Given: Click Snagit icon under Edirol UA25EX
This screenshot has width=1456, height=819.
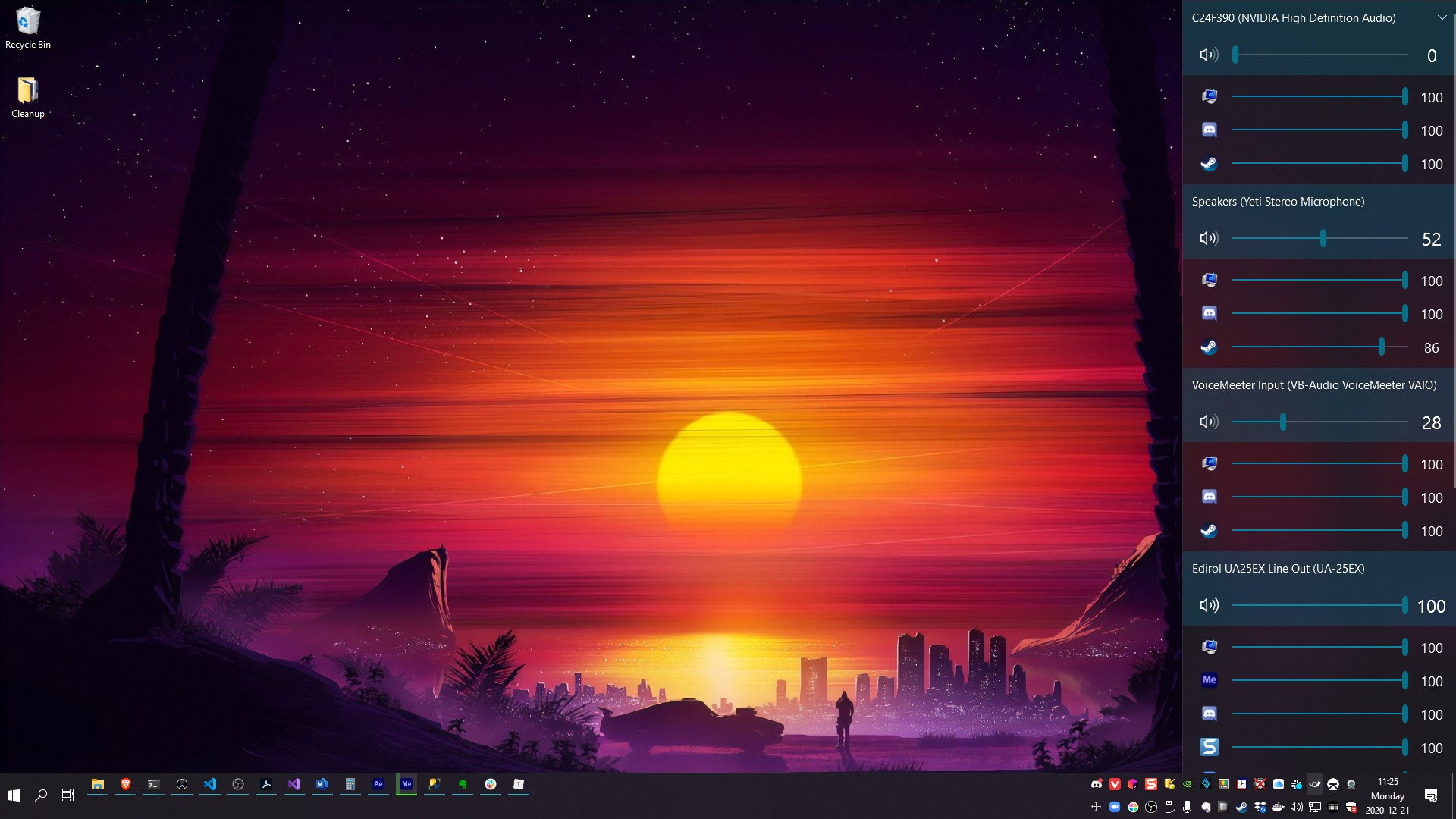Looking at the screenshot, I should coord(1209,747).
